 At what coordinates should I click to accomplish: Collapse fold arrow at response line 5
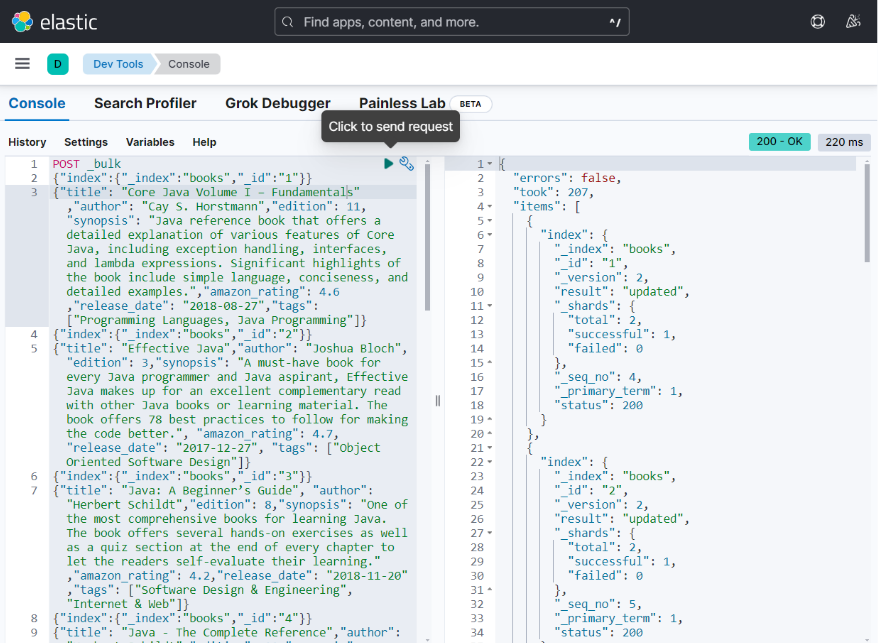(x=490, y=221)
